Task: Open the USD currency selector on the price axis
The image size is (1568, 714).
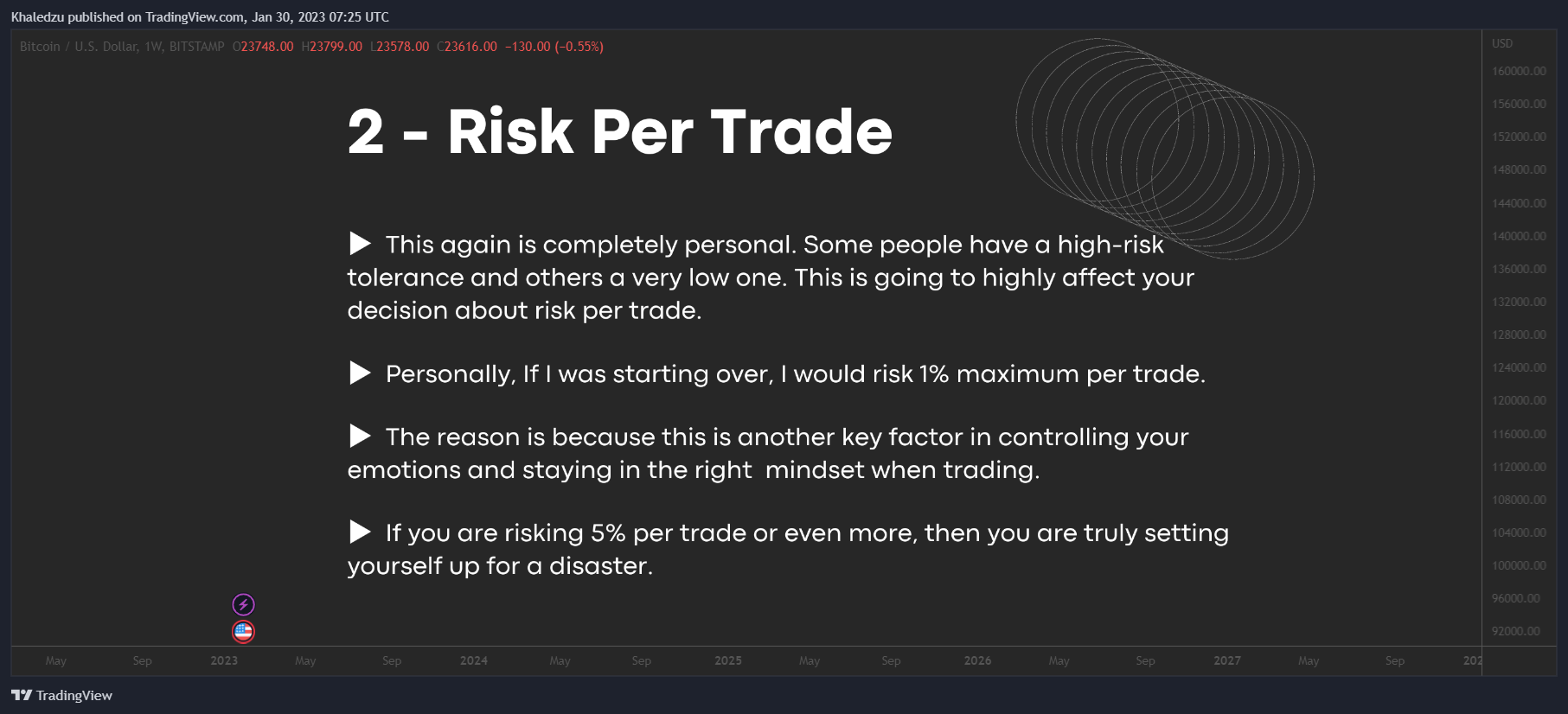Action: [x=1502, y=43]
